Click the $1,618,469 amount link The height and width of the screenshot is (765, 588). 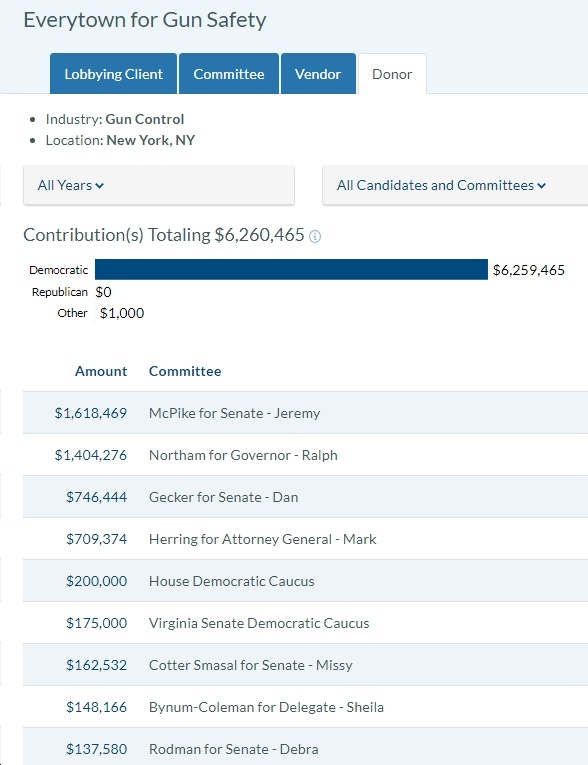[91, 413]
